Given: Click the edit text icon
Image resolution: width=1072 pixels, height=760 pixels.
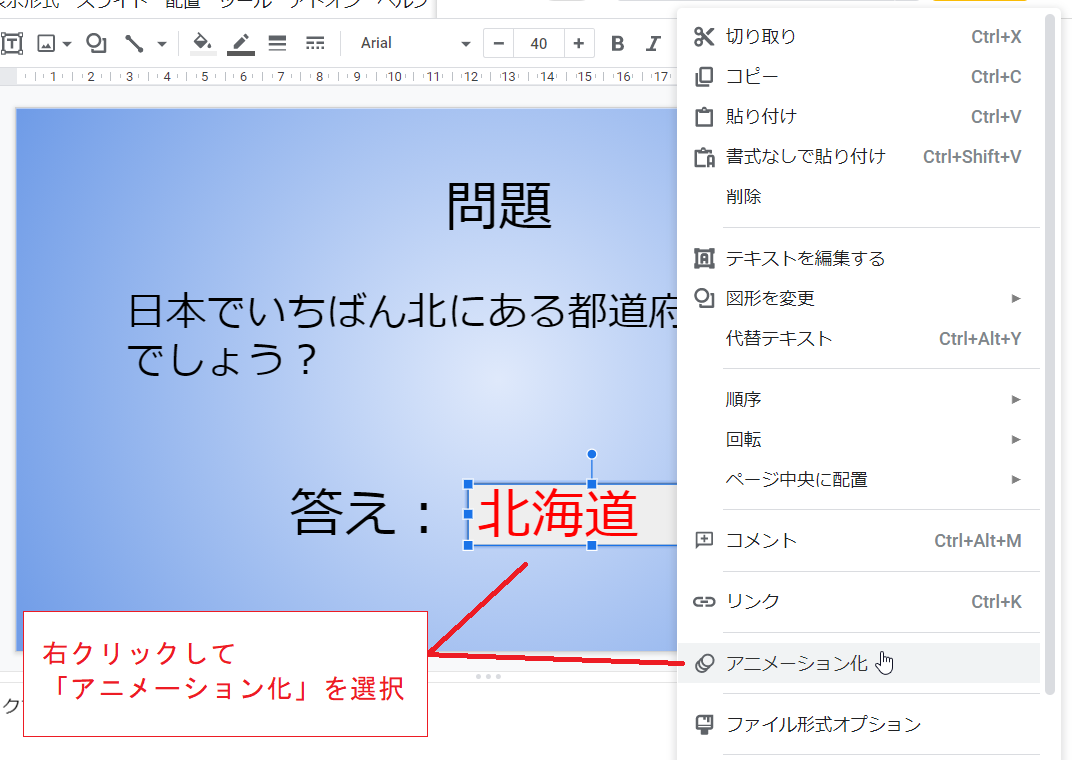Looking at the screenshot, I should (704, 258).
